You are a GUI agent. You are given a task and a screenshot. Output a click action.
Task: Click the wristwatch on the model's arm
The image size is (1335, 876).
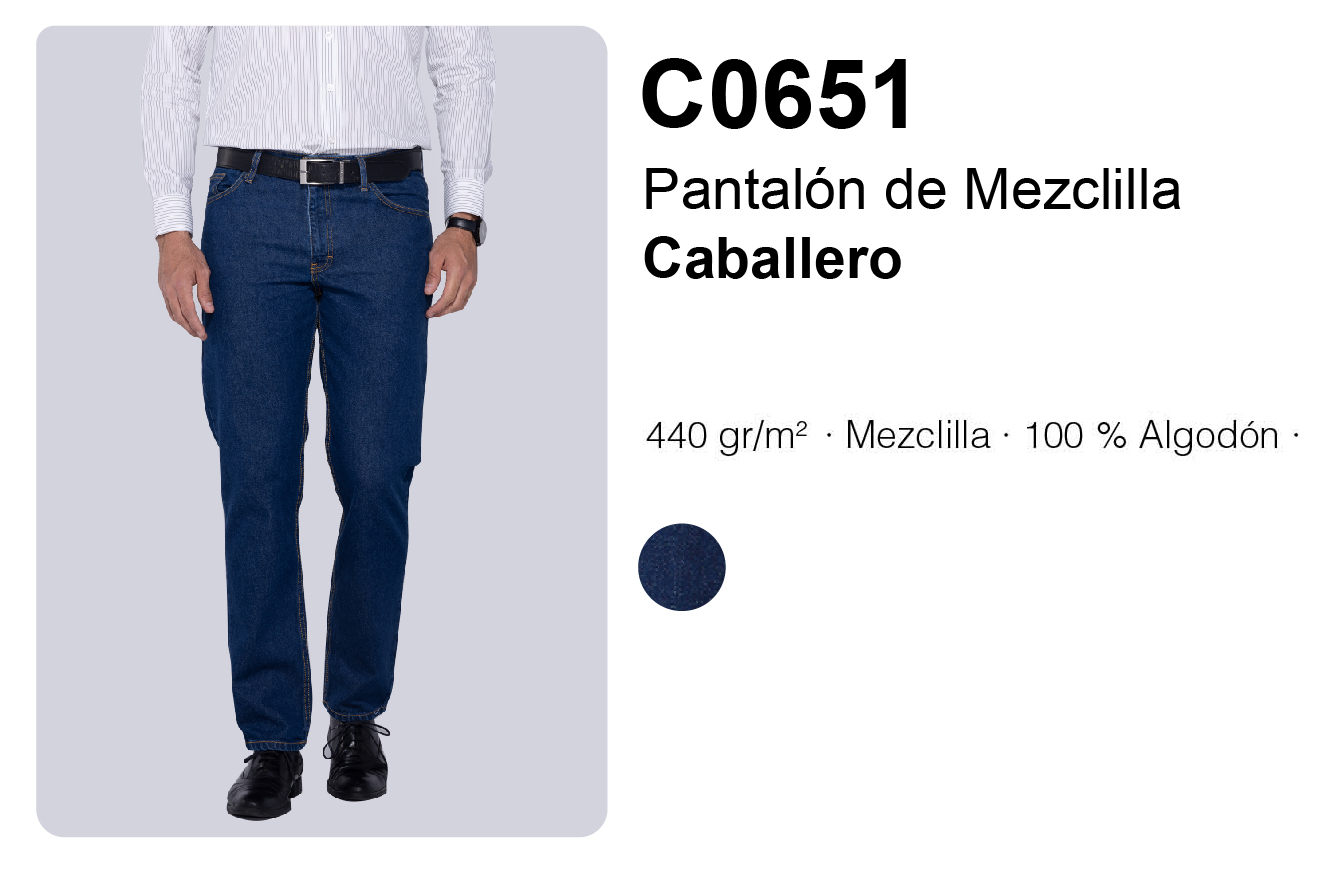click(469, 228)
